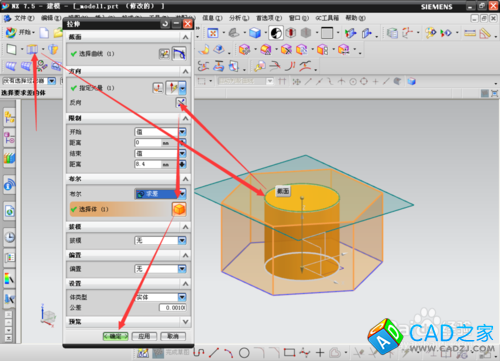Click the Curve selection icon in Section
Screen dimensions: 500x361
point(179,54)
